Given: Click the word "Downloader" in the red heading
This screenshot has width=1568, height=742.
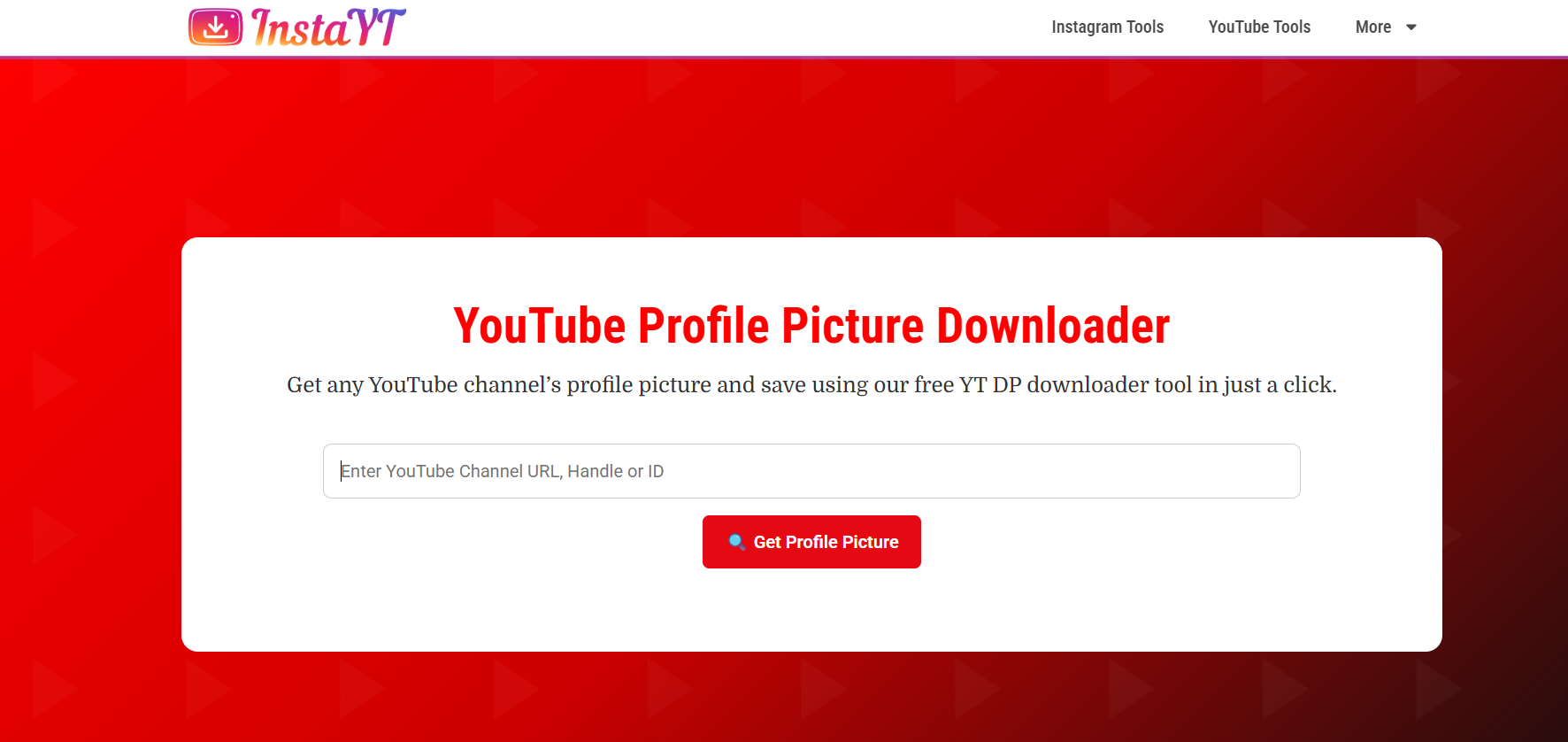Looking at the screenshot, I should pos(1053,326).
